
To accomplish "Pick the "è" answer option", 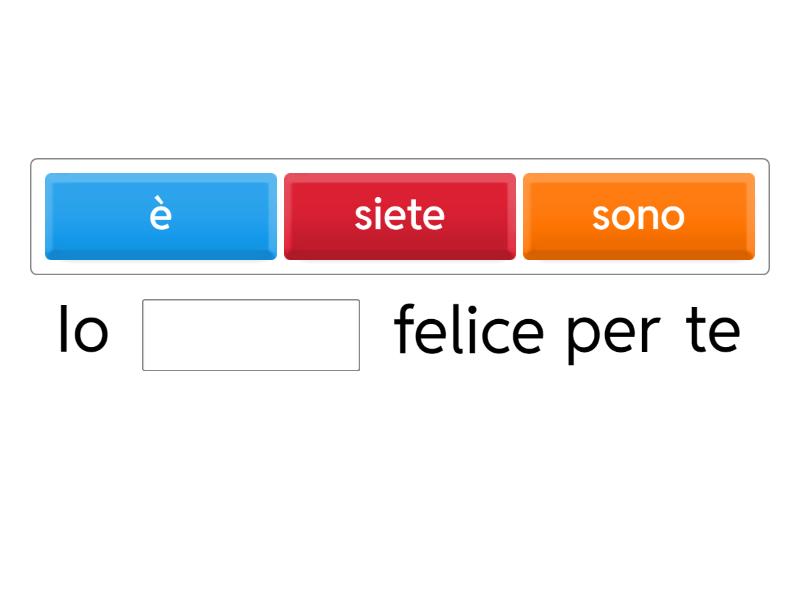I will 161,216.
